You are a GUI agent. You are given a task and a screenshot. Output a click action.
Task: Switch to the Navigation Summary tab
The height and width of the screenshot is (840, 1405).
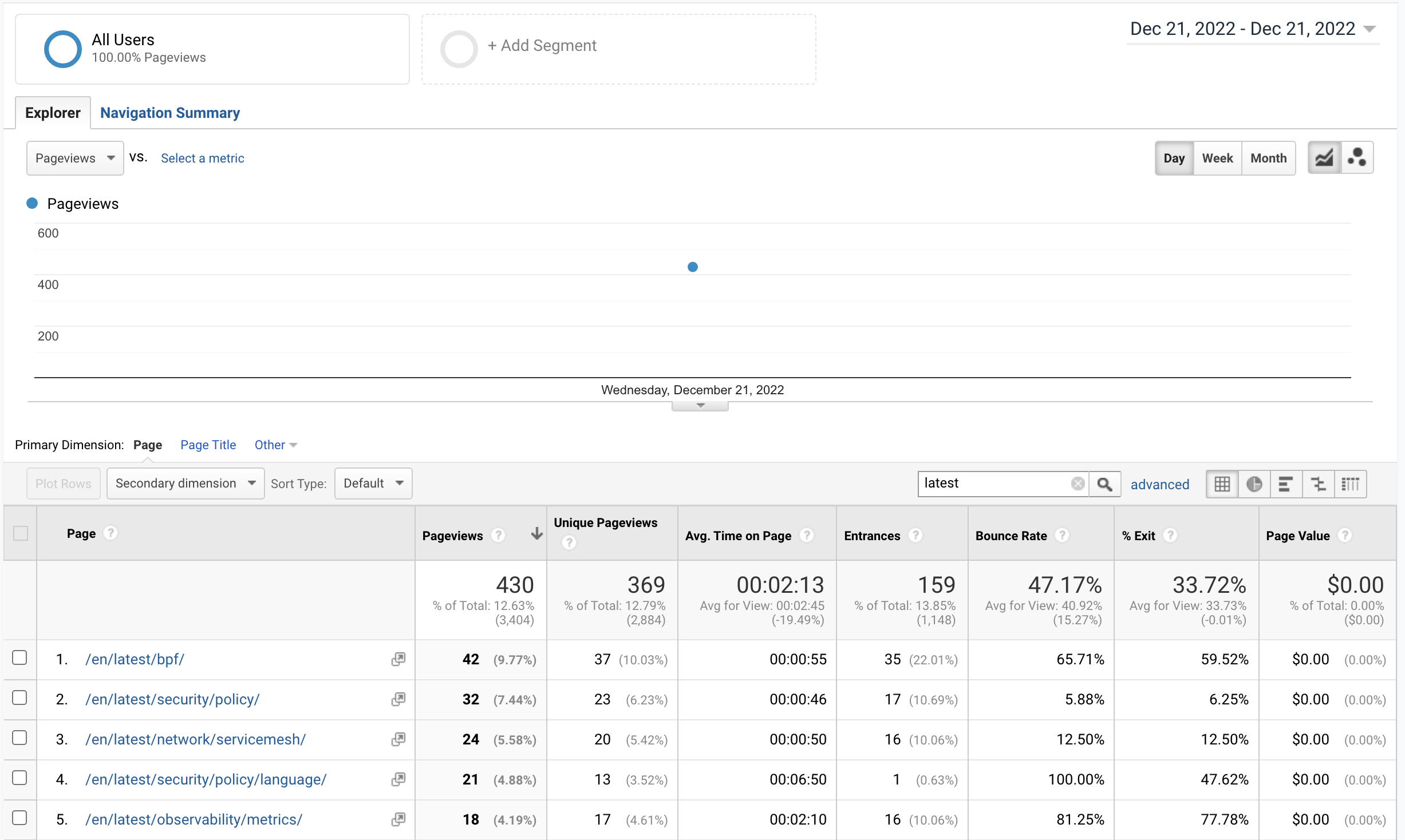[169, 112]
